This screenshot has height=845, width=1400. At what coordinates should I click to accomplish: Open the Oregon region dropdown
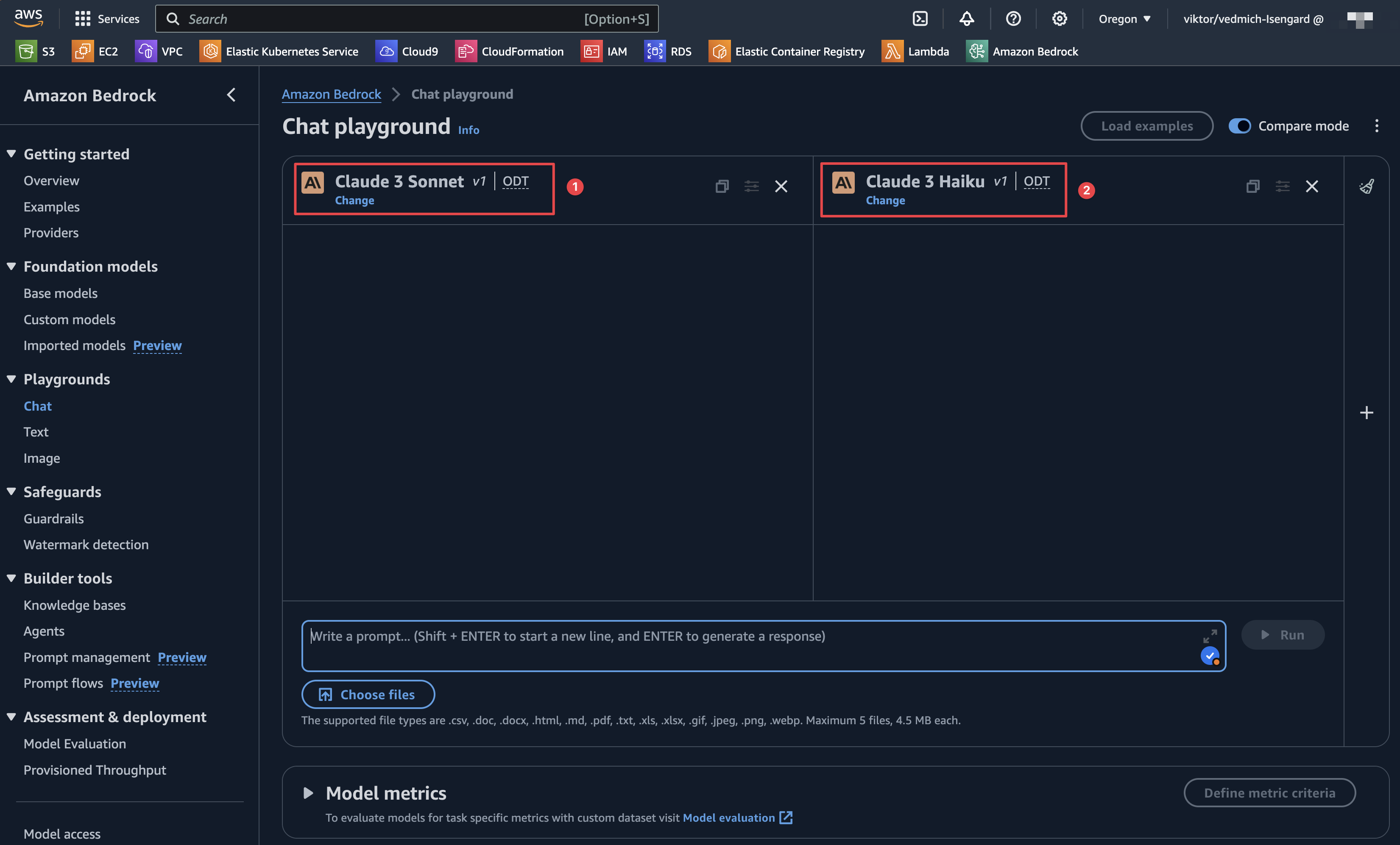pyautogui.click(x=1124, y=19)
